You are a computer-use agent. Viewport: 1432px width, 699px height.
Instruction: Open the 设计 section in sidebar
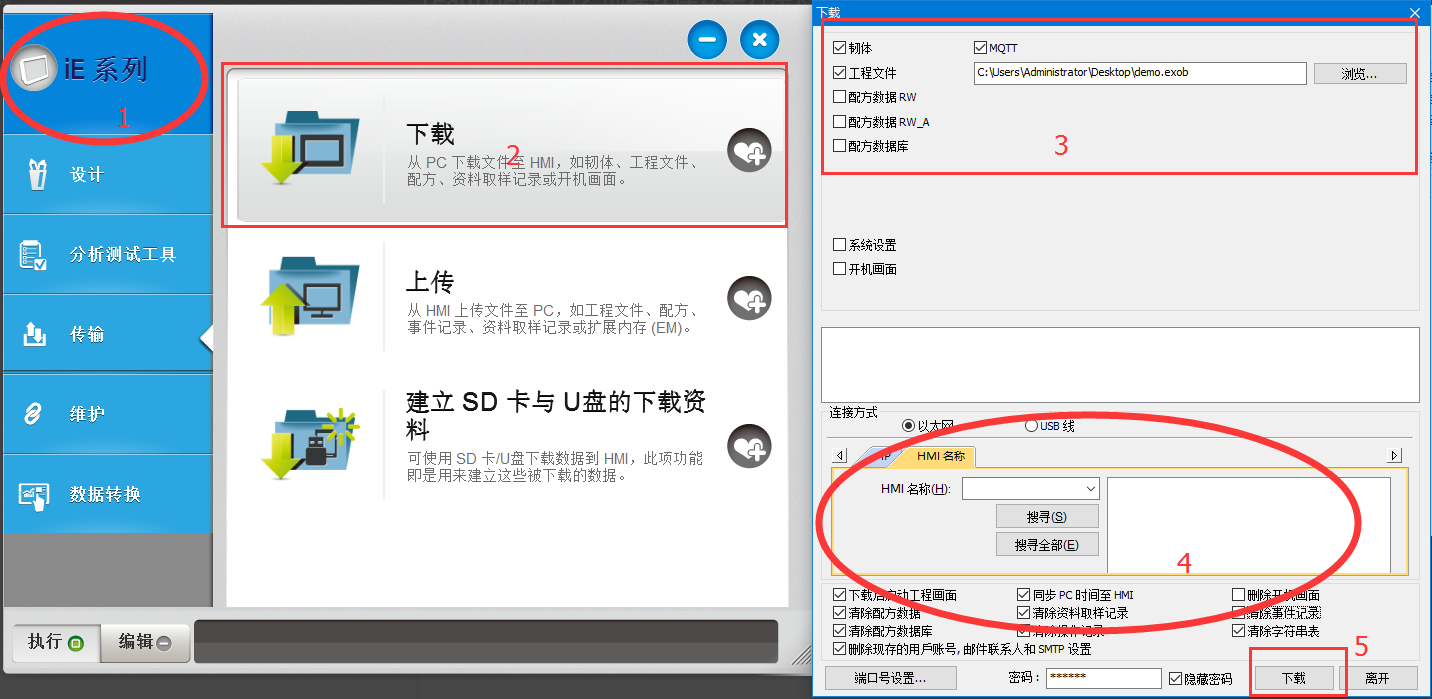coord(107,175)
